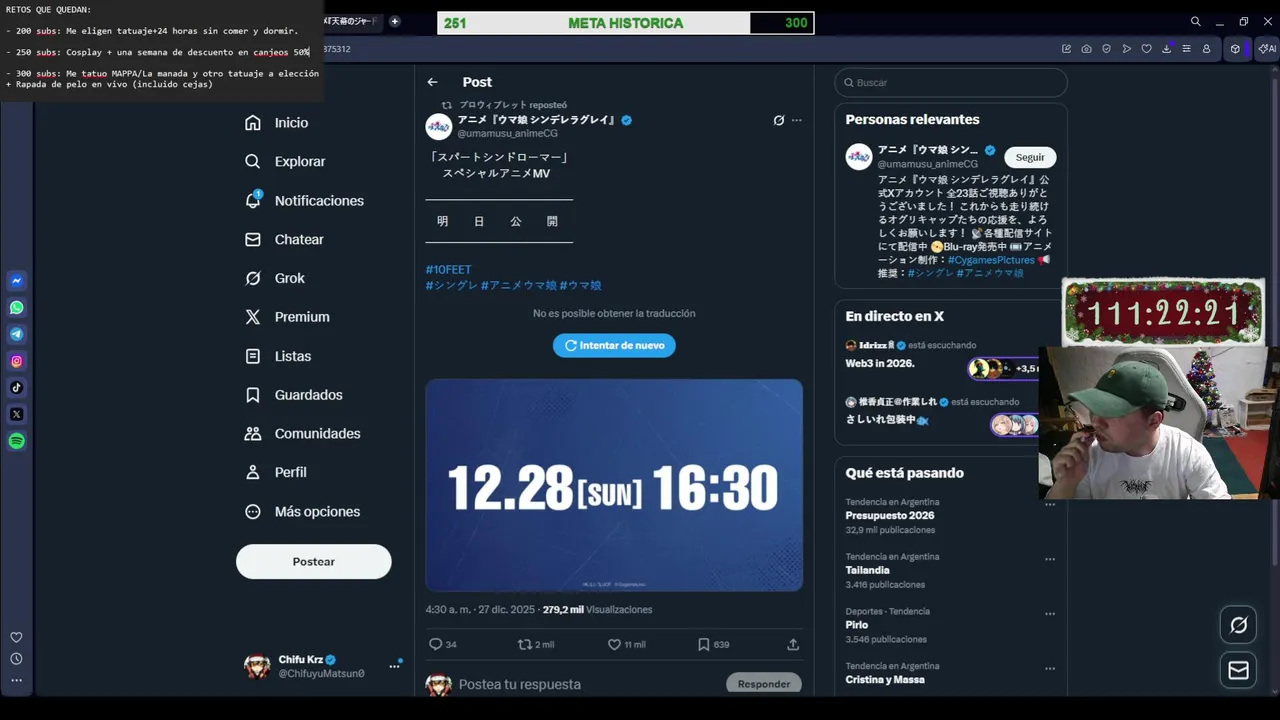Click the Intentar de nuevo translation button
The image size is (1280, 720).
pyautogui.click(x=614, y=345)
